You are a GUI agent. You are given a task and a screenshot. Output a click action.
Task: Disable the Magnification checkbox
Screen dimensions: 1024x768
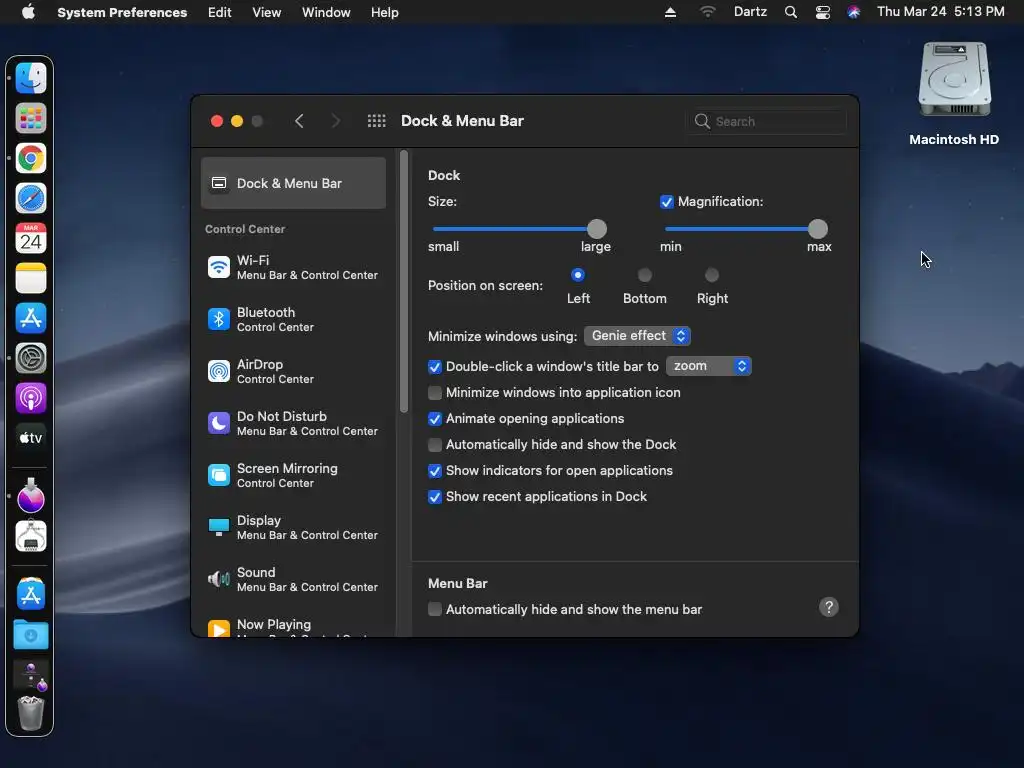click(667, 202)
